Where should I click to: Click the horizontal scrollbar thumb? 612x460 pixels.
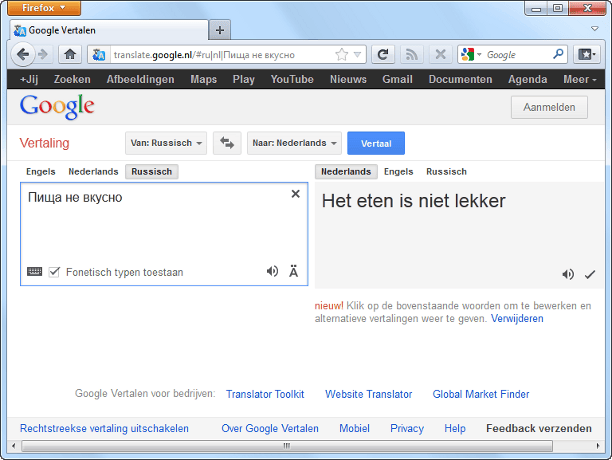pos(287,446)
